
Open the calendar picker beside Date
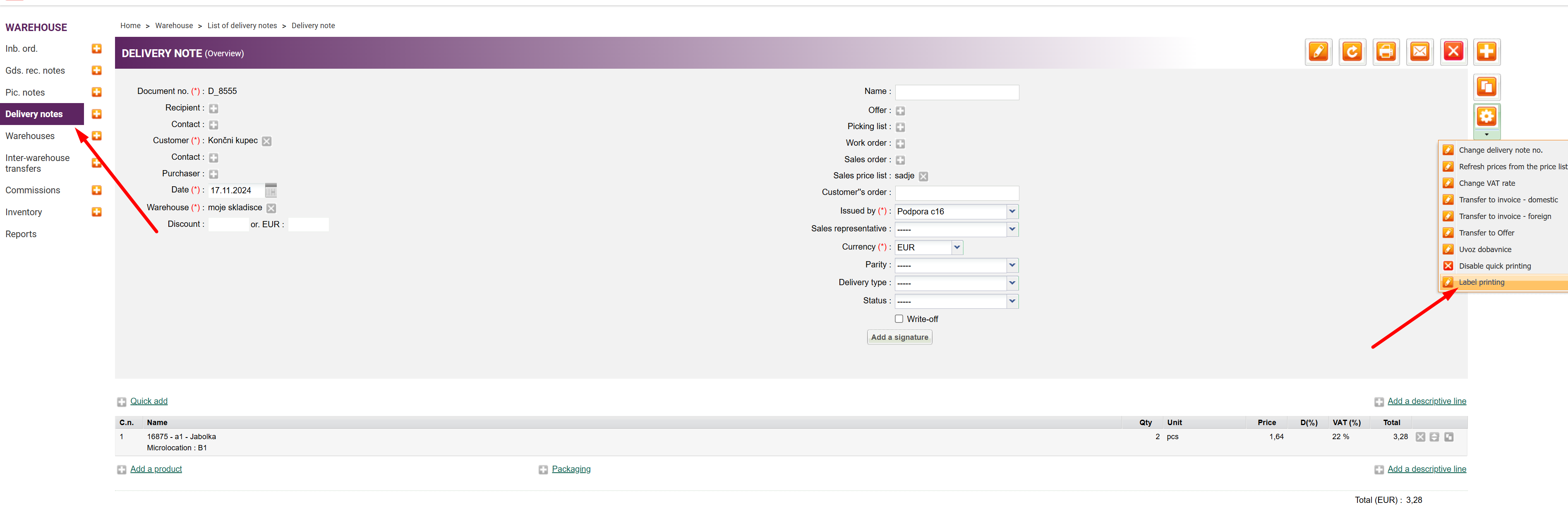click(271, 190)
